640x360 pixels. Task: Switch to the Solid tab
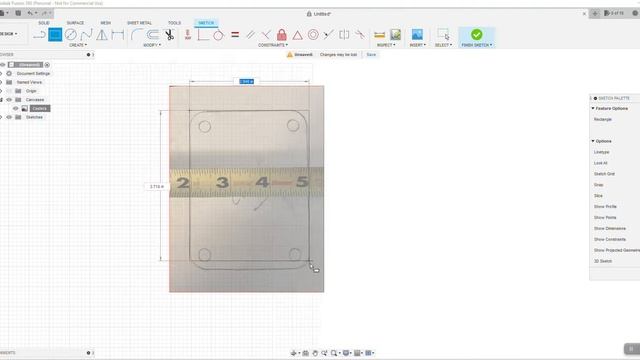click(44, 23)
